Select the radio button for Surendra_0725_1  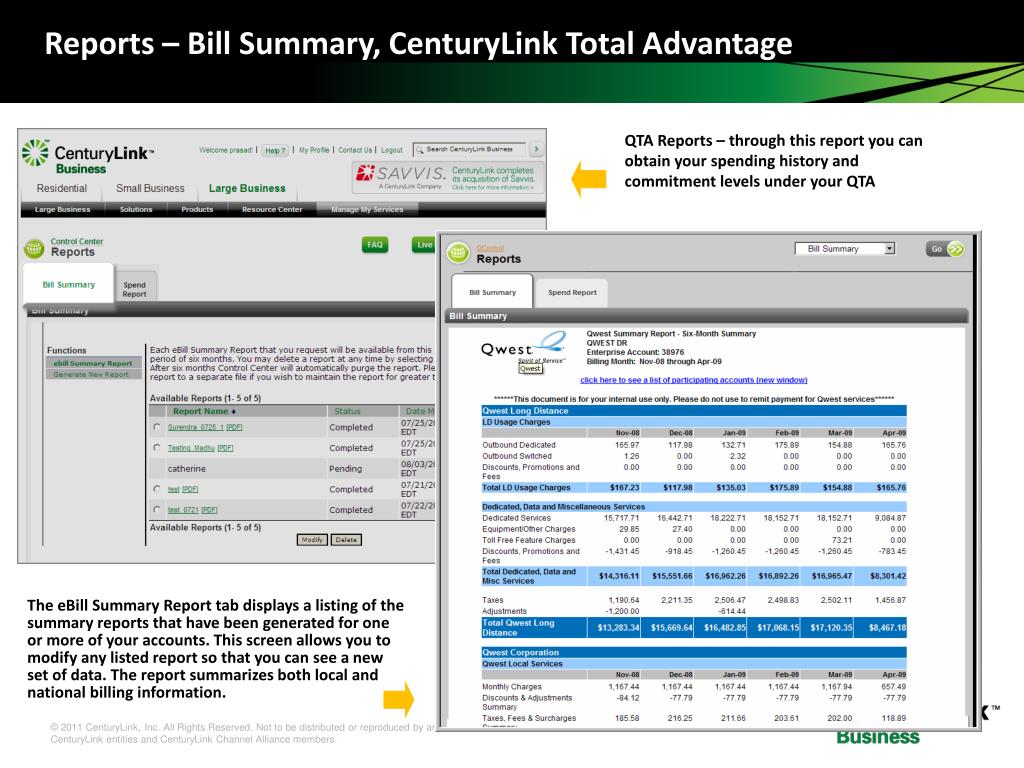click(157, 427)
